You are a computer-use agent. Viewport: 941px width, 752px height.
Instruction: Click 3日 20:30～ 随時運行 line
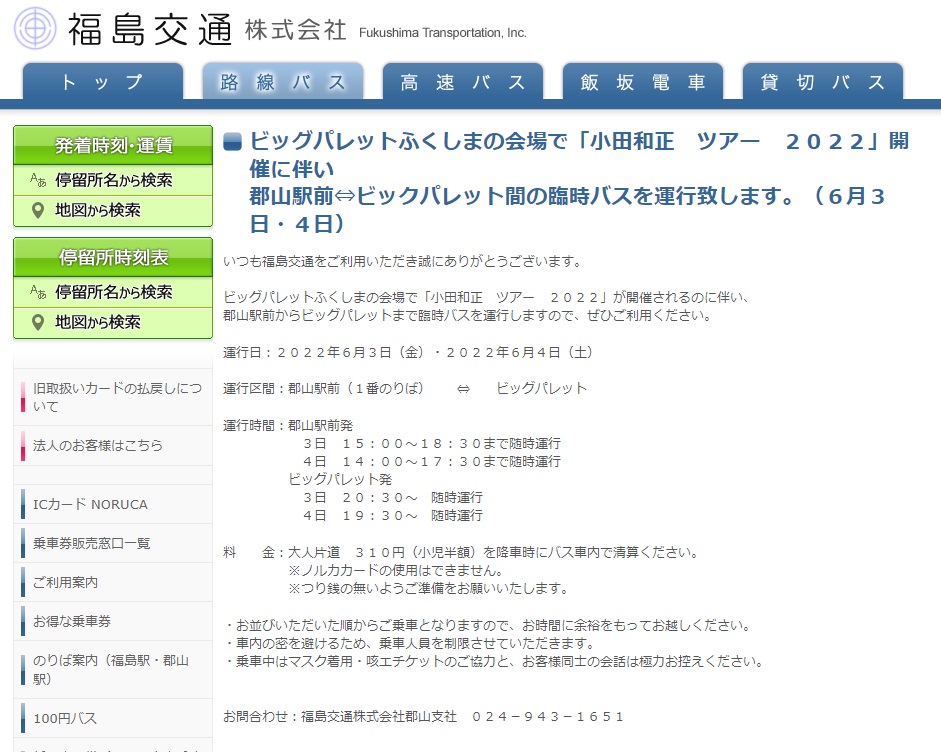pos(393,498)
